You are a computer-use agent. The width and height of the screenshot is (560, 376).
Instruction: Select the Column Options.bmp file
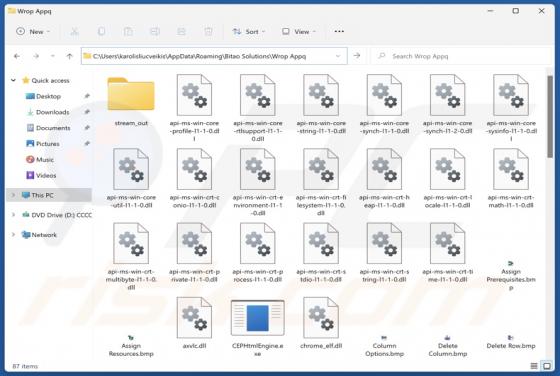[x=384, y=346]
